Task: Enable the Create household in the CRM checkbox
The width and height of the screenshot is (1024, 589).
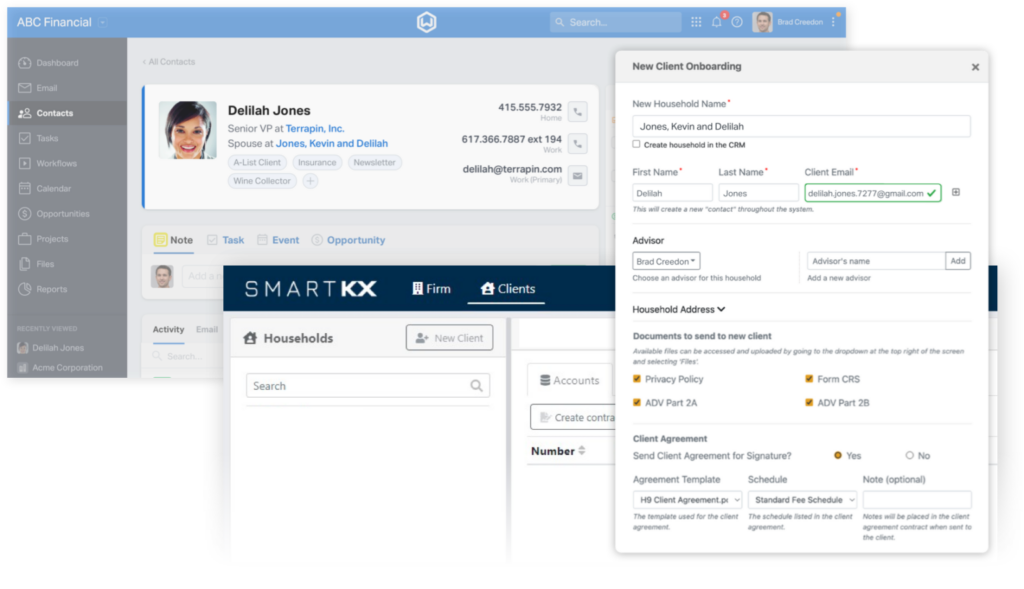Action: pyautogui.click(x=635, y=144)
